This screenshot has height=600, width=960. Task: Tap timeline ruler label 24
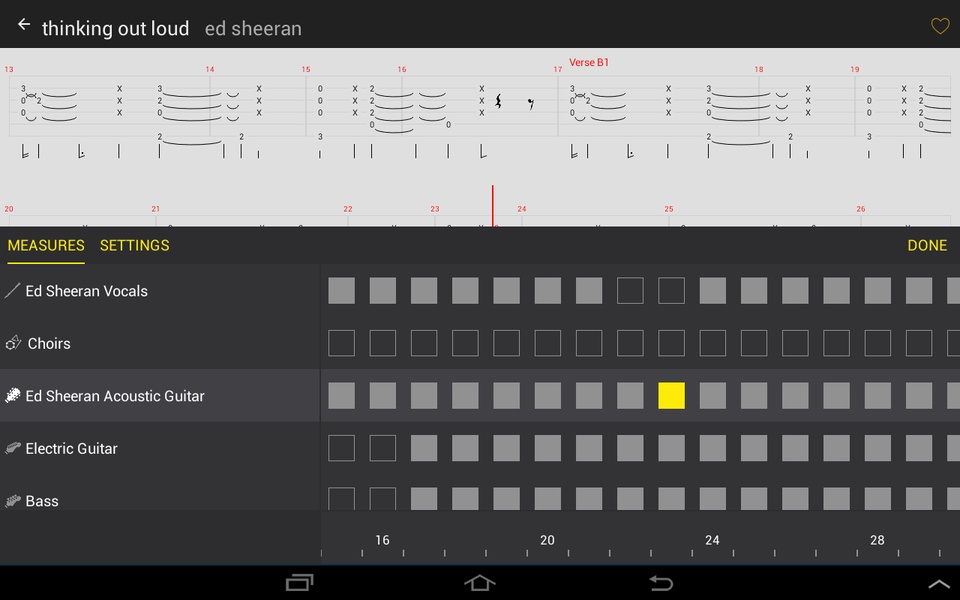pos(712,540)
